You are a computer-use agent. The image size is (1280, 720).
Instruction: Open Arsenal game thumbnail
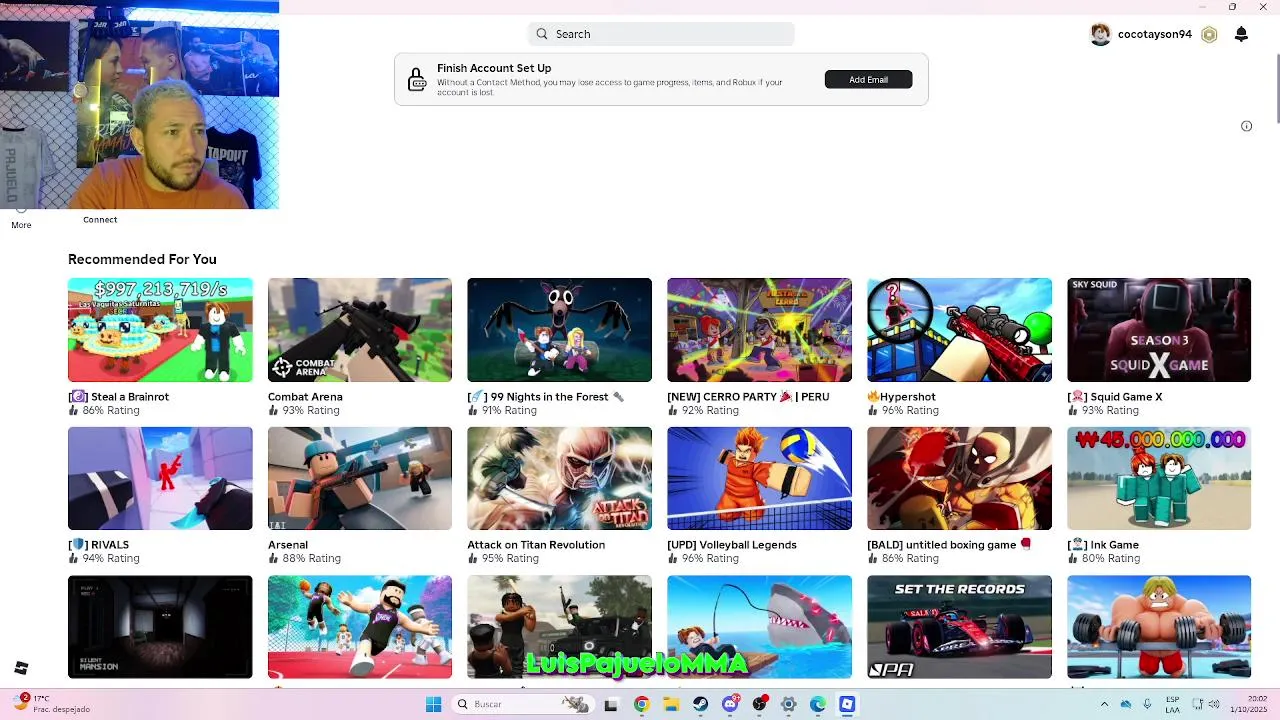[360, 478]
